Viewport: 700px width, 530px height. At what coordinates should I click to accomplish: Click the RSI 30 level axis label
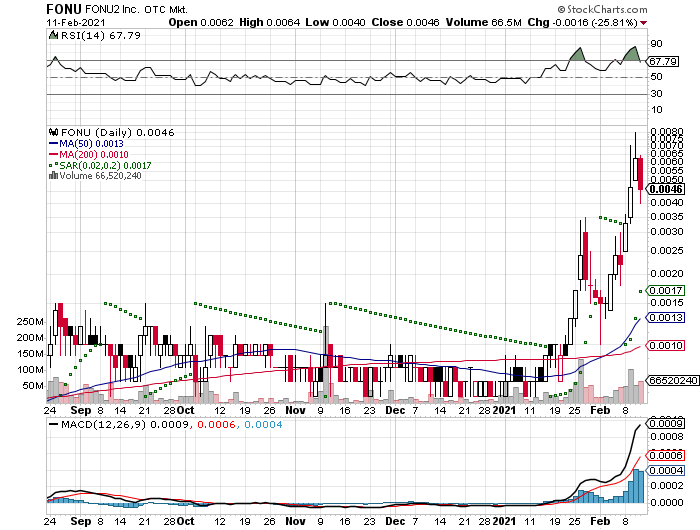[x=656, y=94]
